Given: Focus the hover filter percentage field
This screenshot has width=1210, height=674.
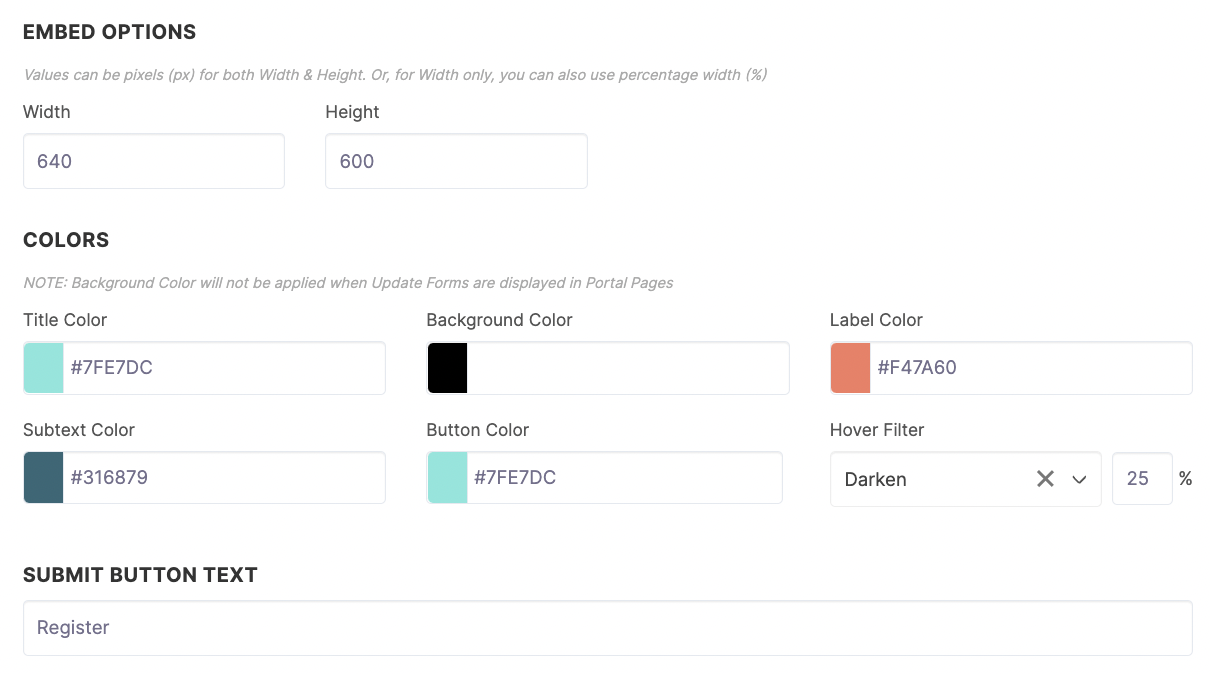Looking at the screenshot, I should 1142,479.
